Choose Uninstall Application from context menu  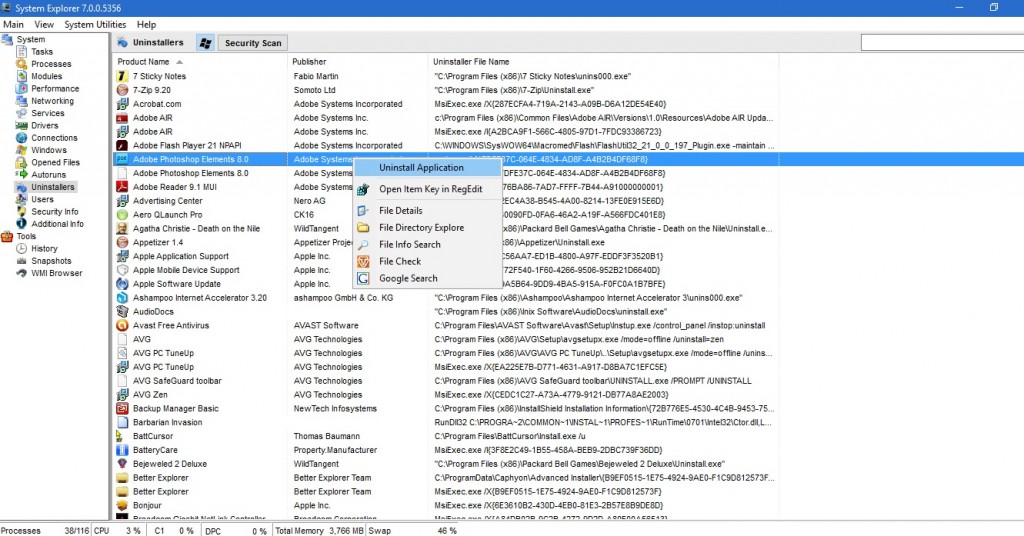[428, 168]
